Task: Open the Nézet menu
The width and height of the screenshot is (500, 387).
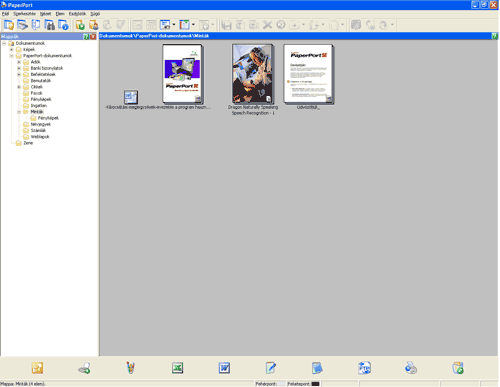Action: click(x=46, y=14)
